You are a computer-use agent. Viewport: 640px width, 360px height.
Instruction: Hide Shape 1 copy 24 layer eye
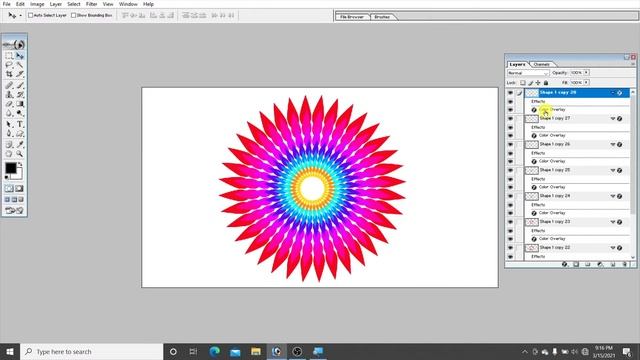510,196
